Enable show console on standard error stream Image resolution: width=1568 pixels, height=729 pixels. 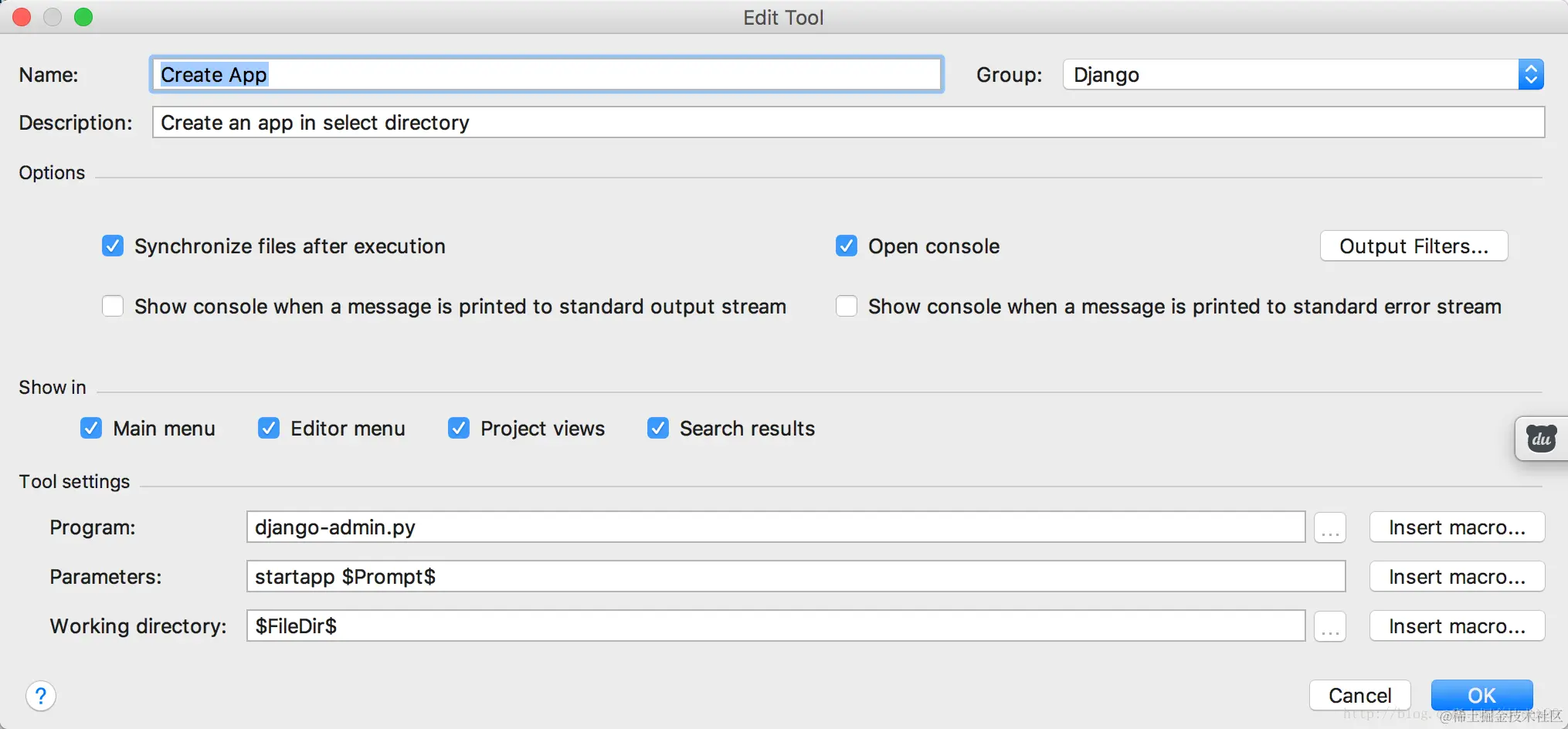point(847,307)
